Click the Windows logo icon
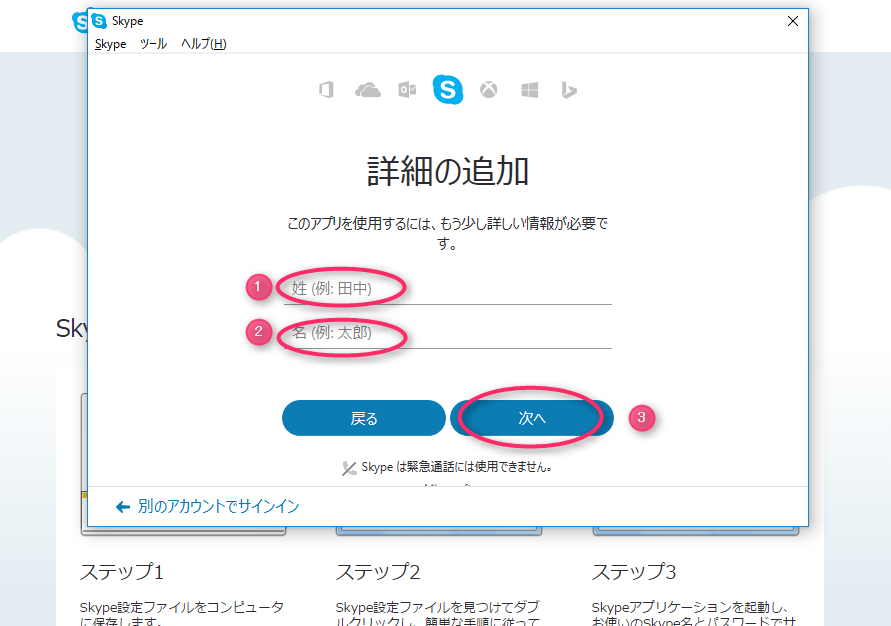This screenshot has height=626, width=891. (530, 90)
